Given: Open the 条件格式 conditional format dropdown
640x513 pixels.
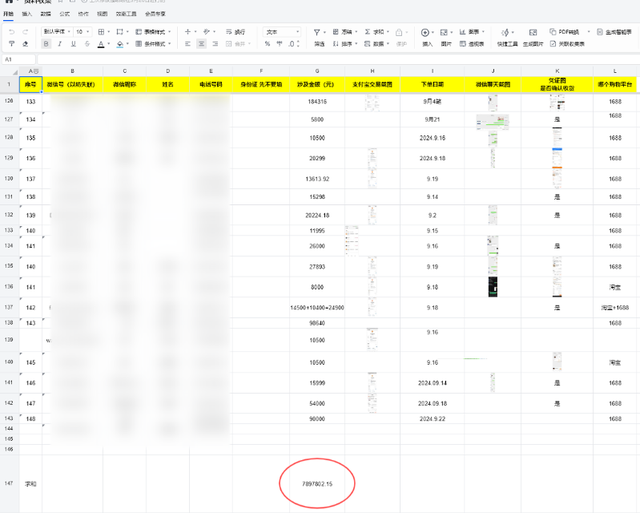Looking at the screenshot, I should coord(153,44).
